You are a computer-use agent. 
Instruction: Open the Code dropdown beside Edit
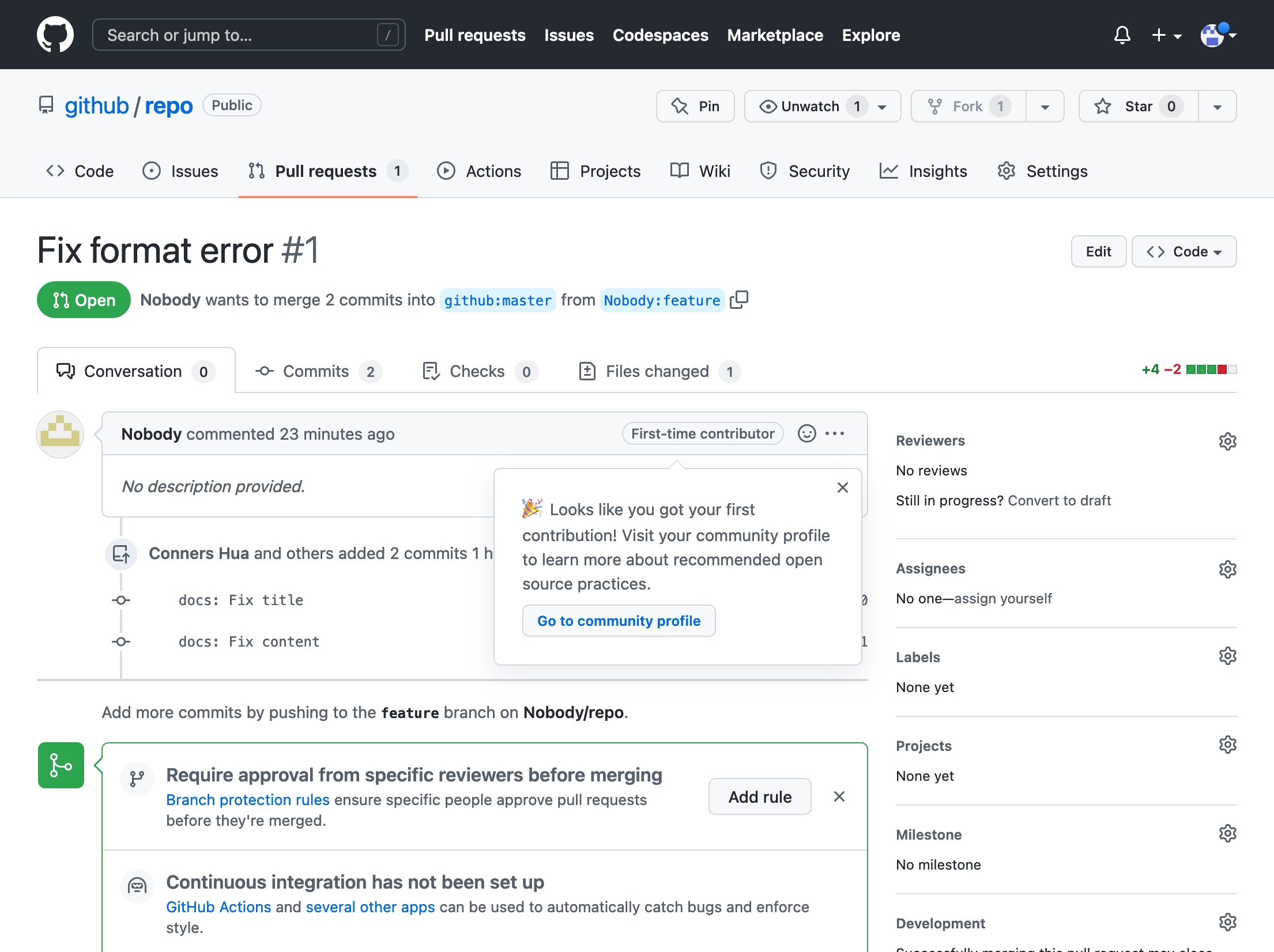1184,251
